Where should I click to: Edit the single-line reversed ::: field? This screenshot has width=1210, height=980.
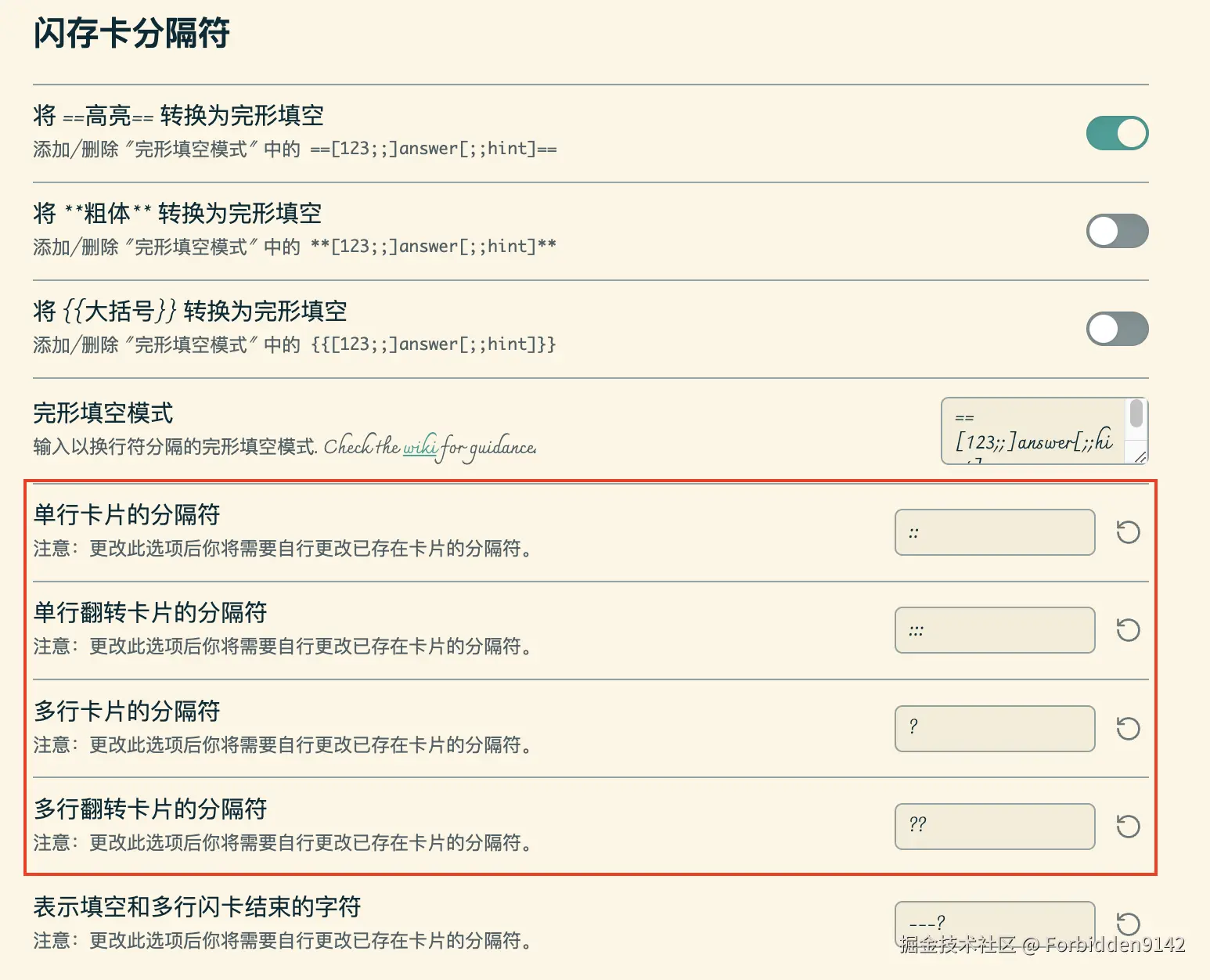point(995,630)
